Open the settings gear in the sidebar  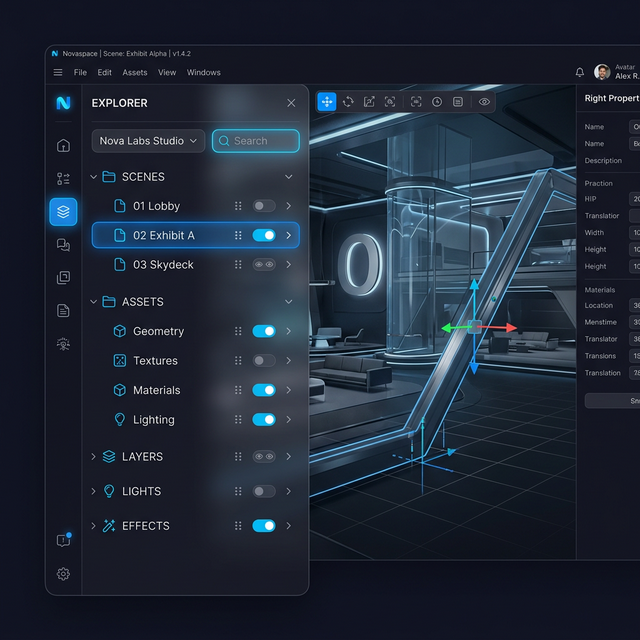tap(63, 574)
